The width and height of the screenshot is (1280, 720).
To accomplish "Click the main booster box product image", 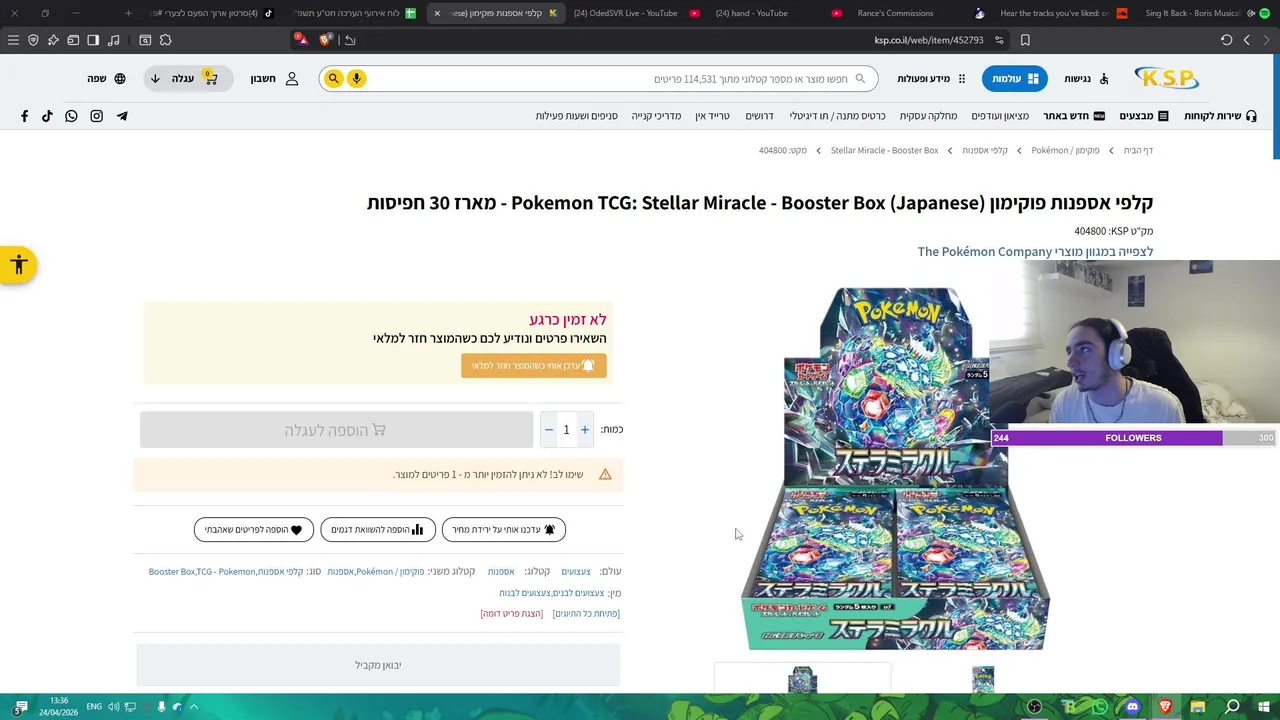I will [895, 468].
